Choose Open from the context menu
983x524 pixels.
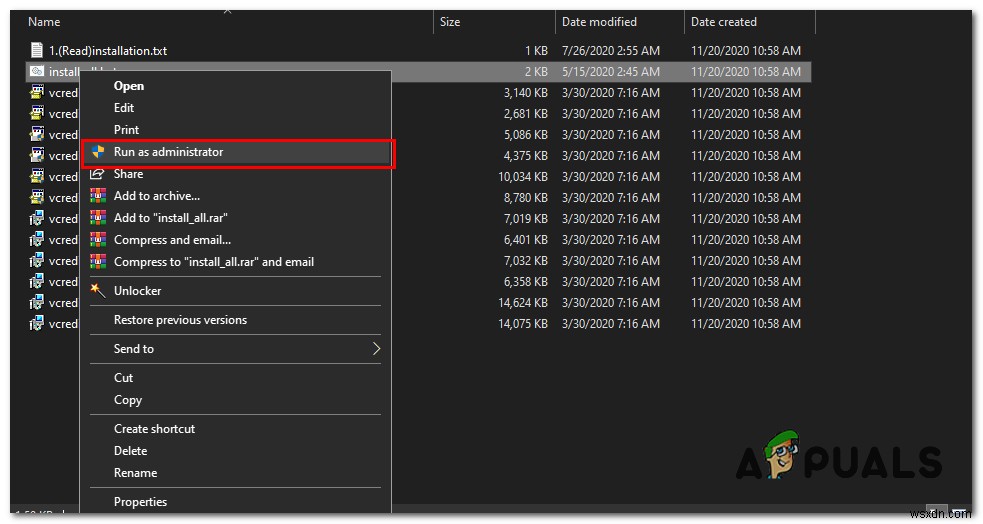pyautogui.click(x=129, y=86)
